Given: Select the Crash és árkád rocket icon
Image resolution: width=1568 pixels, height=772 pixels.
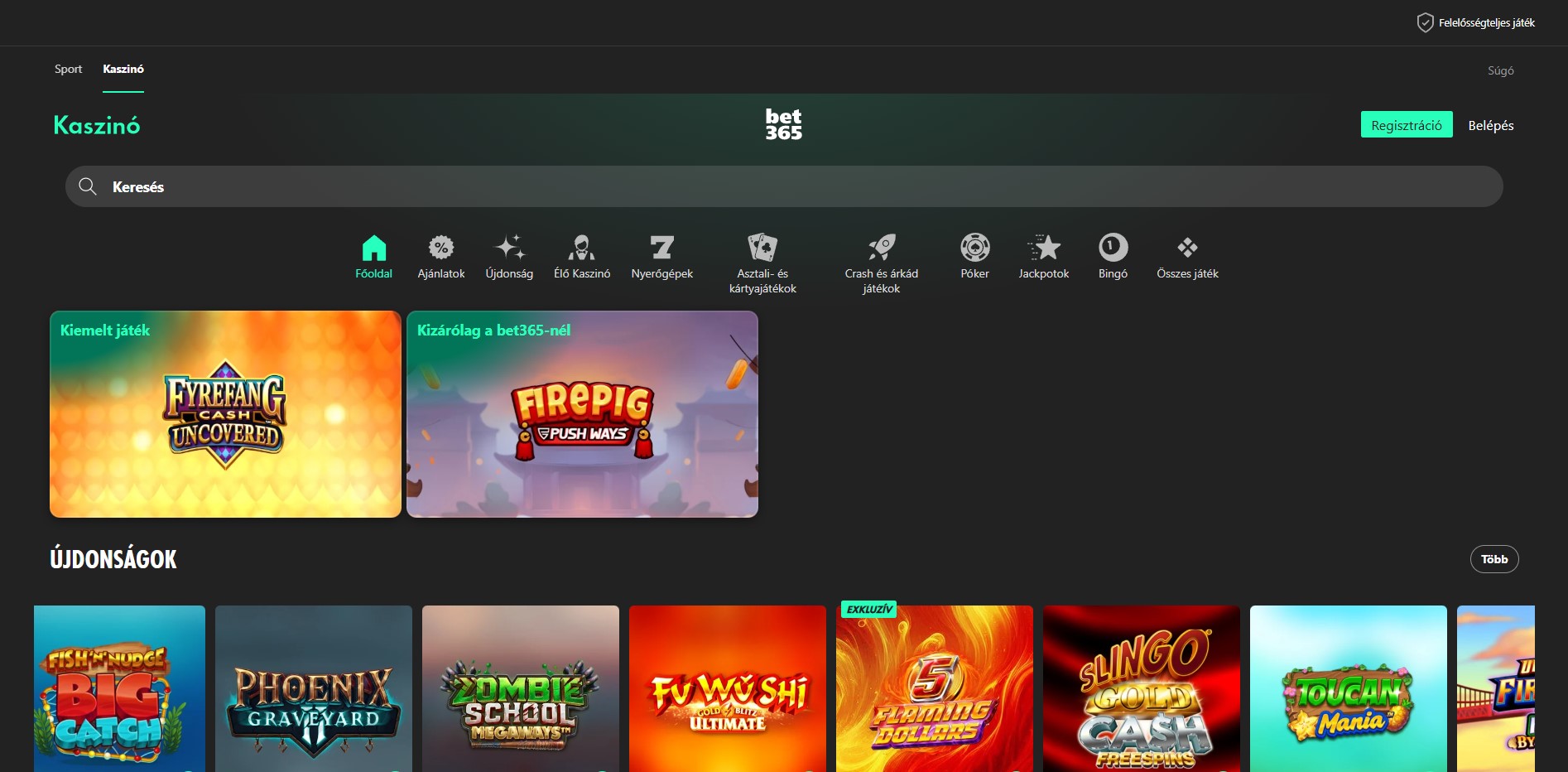Looking at the screenshot, I should coord(882,248).
